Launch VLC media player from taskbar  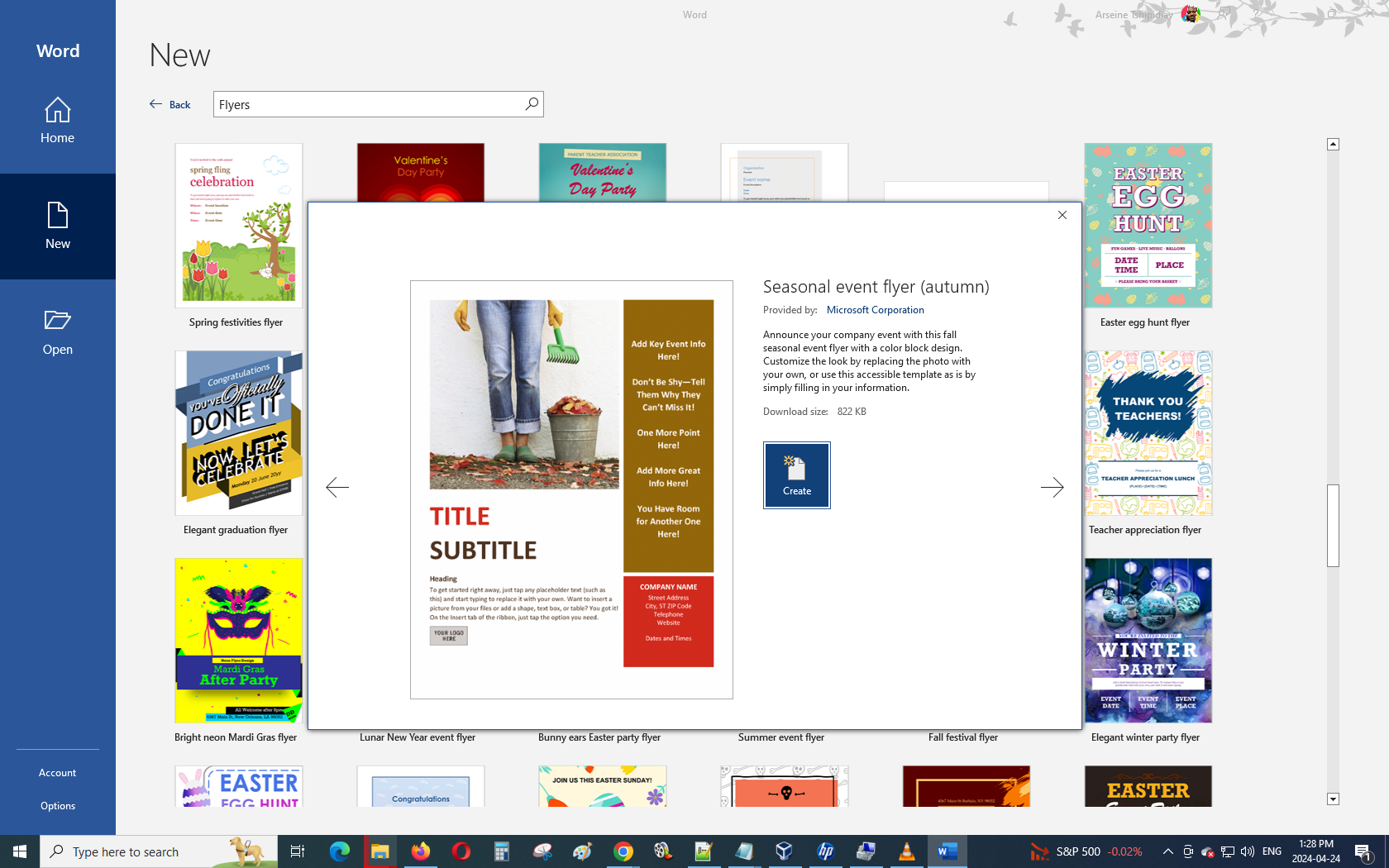[906, 851]
